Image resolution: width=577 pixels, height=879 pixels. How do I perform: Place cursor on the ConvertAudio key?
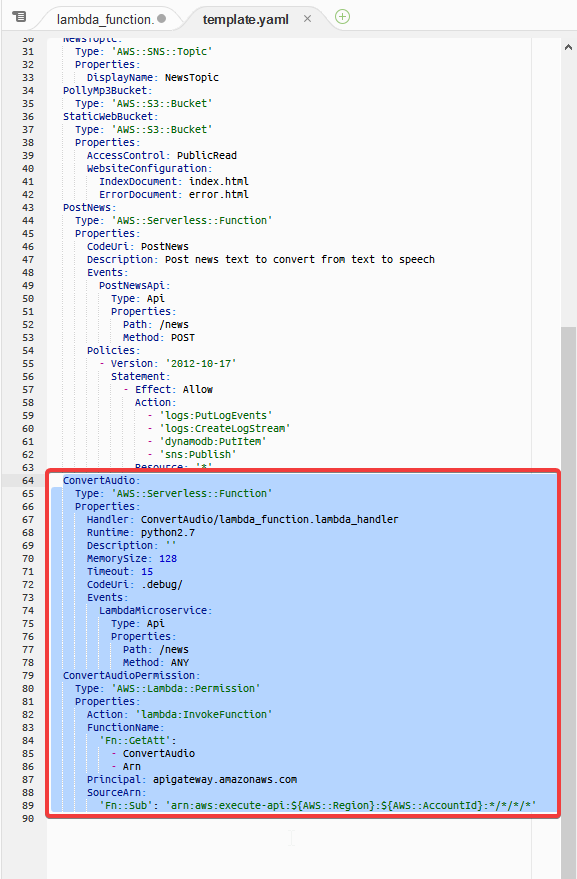[x=99, y=480]
